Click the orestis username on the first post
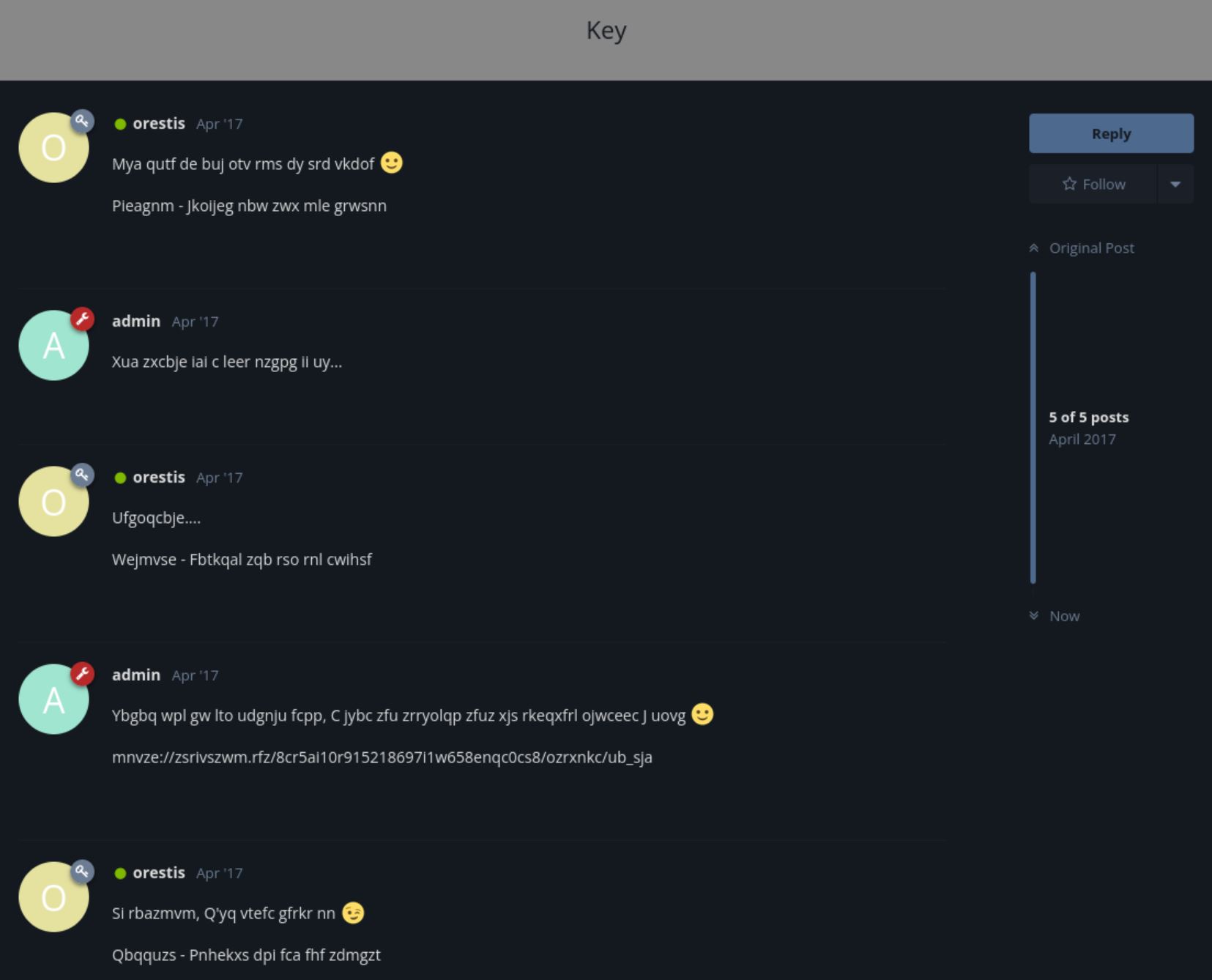The image size is (1212, 980). (158, 124)
